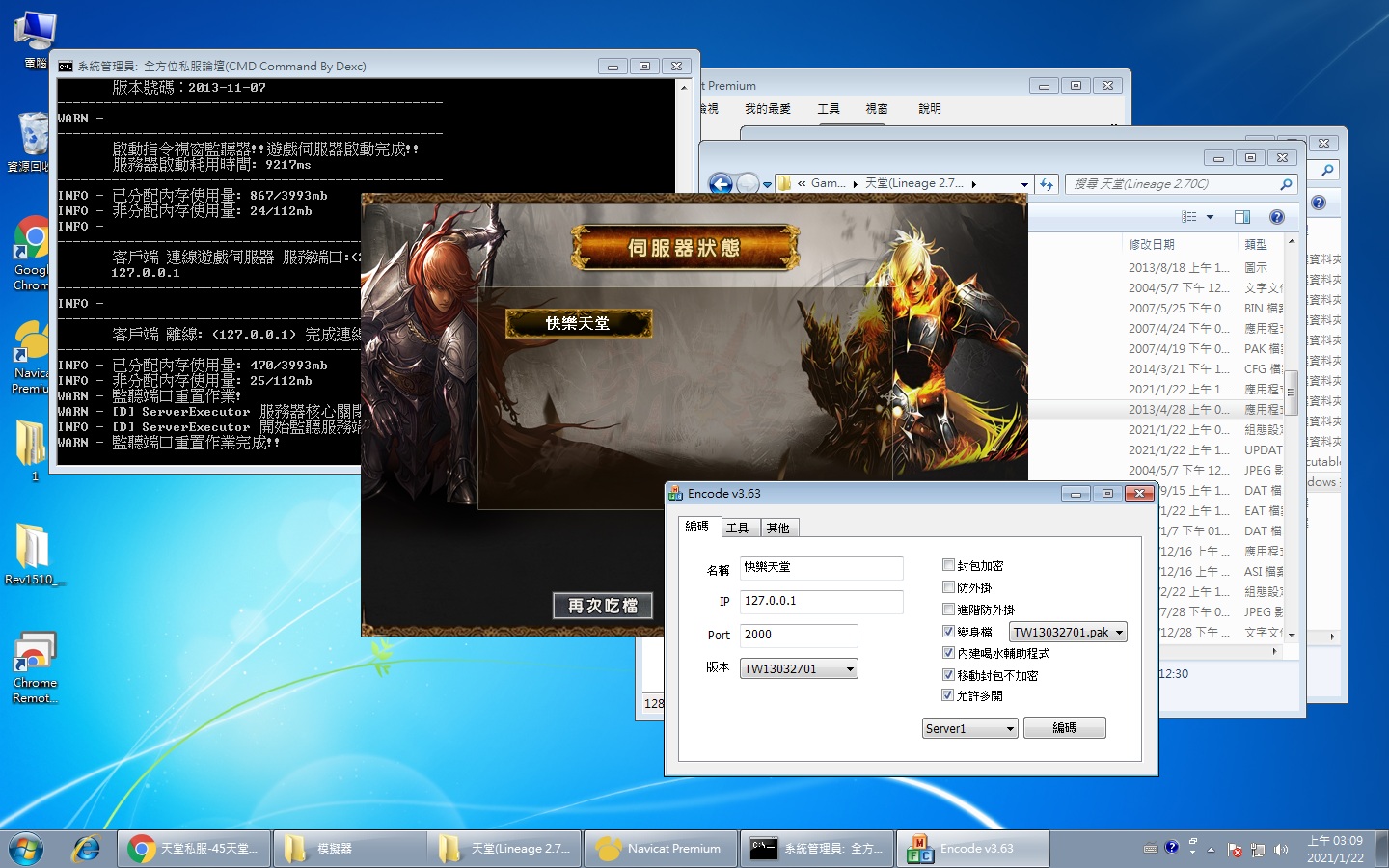Switch to 天堂(Lineage 2.7 folder in taskbar
1389x868 pixels.
504,849
